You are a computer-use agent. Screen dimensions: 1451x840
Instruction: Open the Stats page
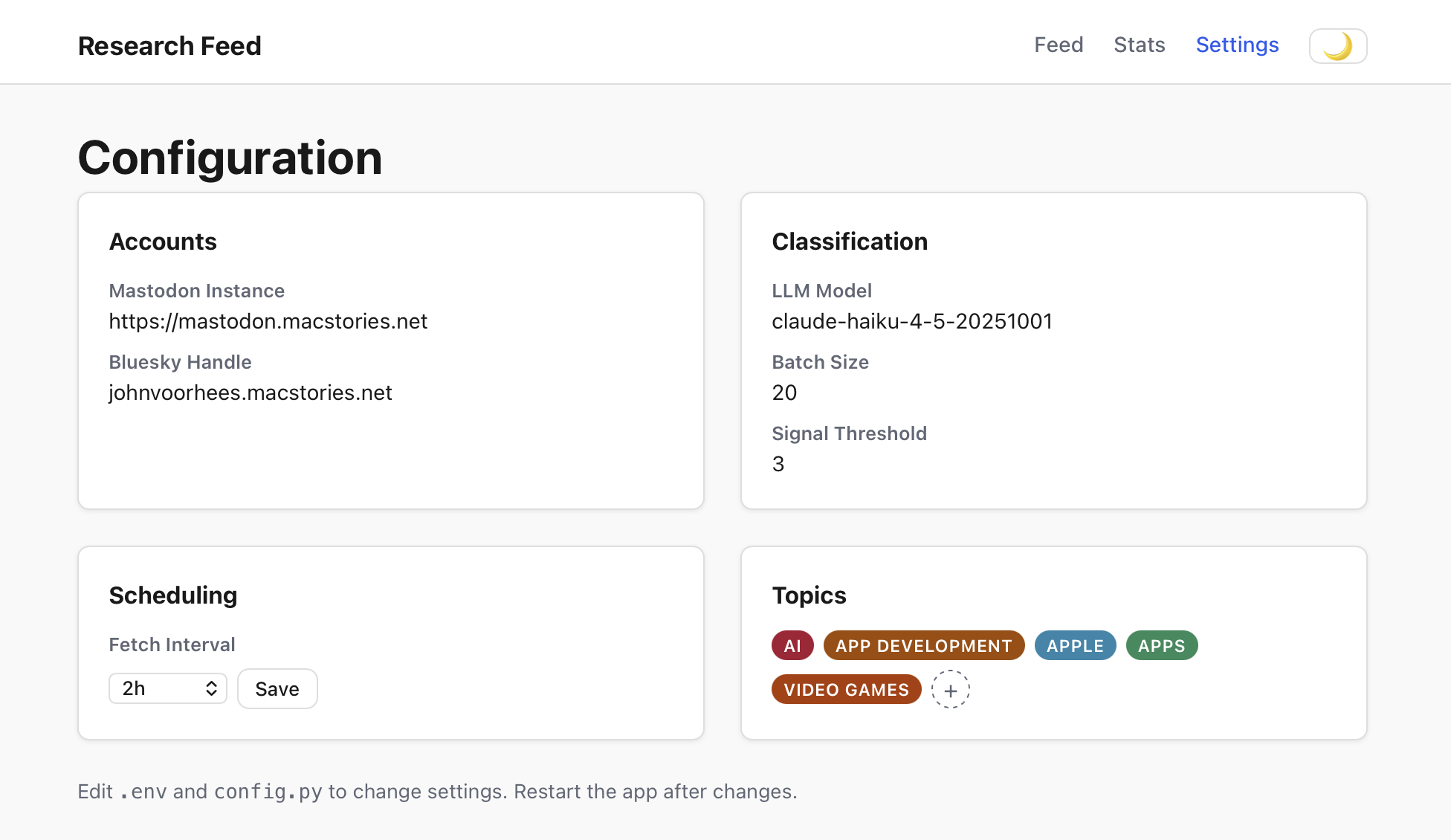[x=1139, y=45]
